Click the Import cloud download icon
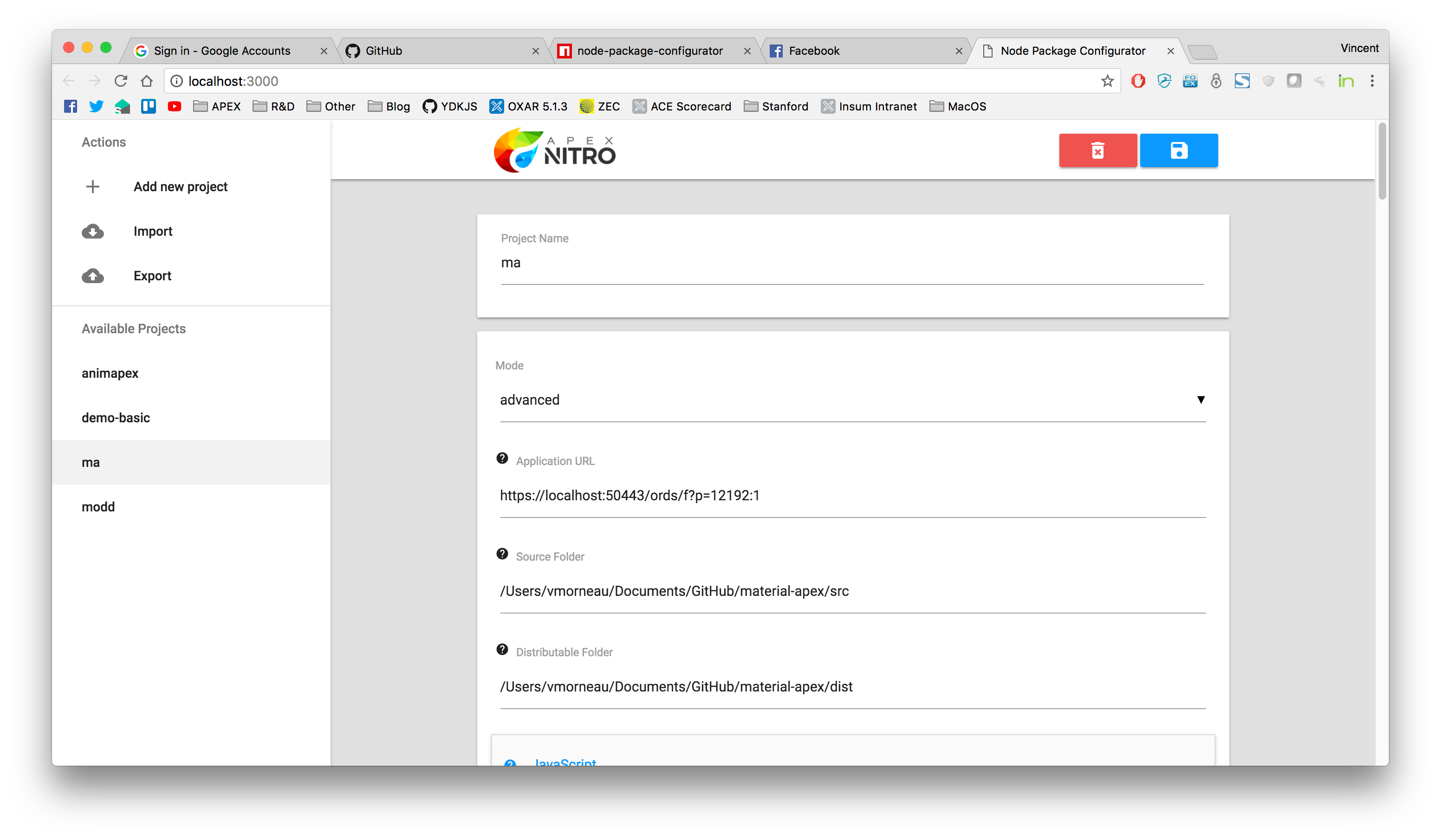The image size is (1441, 840). click(x=93, y=231)
